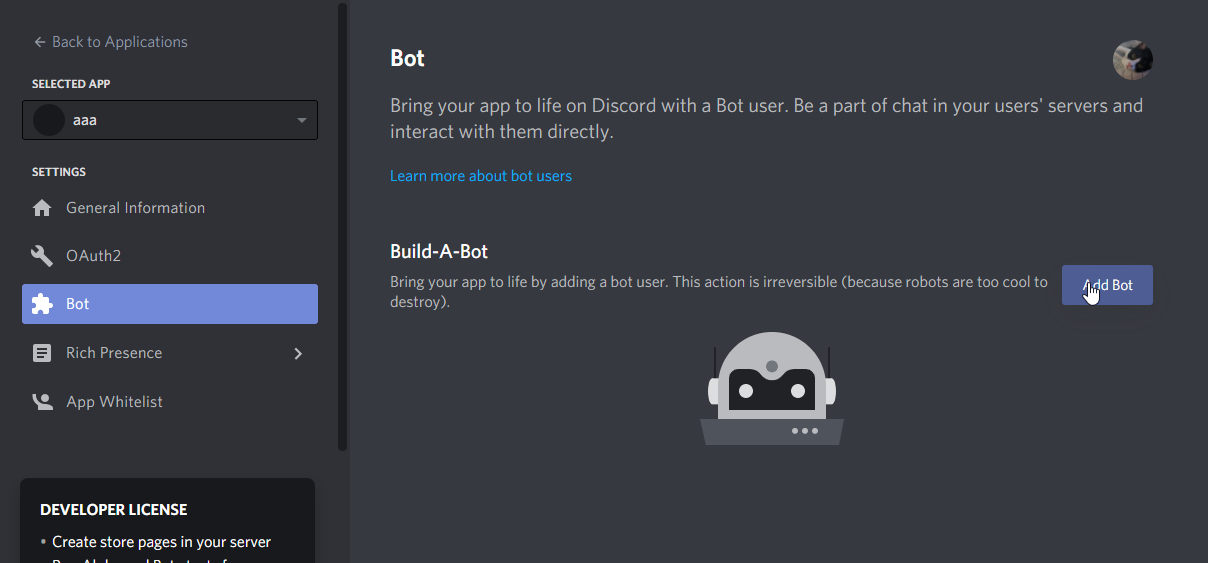Click the App Whitelist person icon

42,402
